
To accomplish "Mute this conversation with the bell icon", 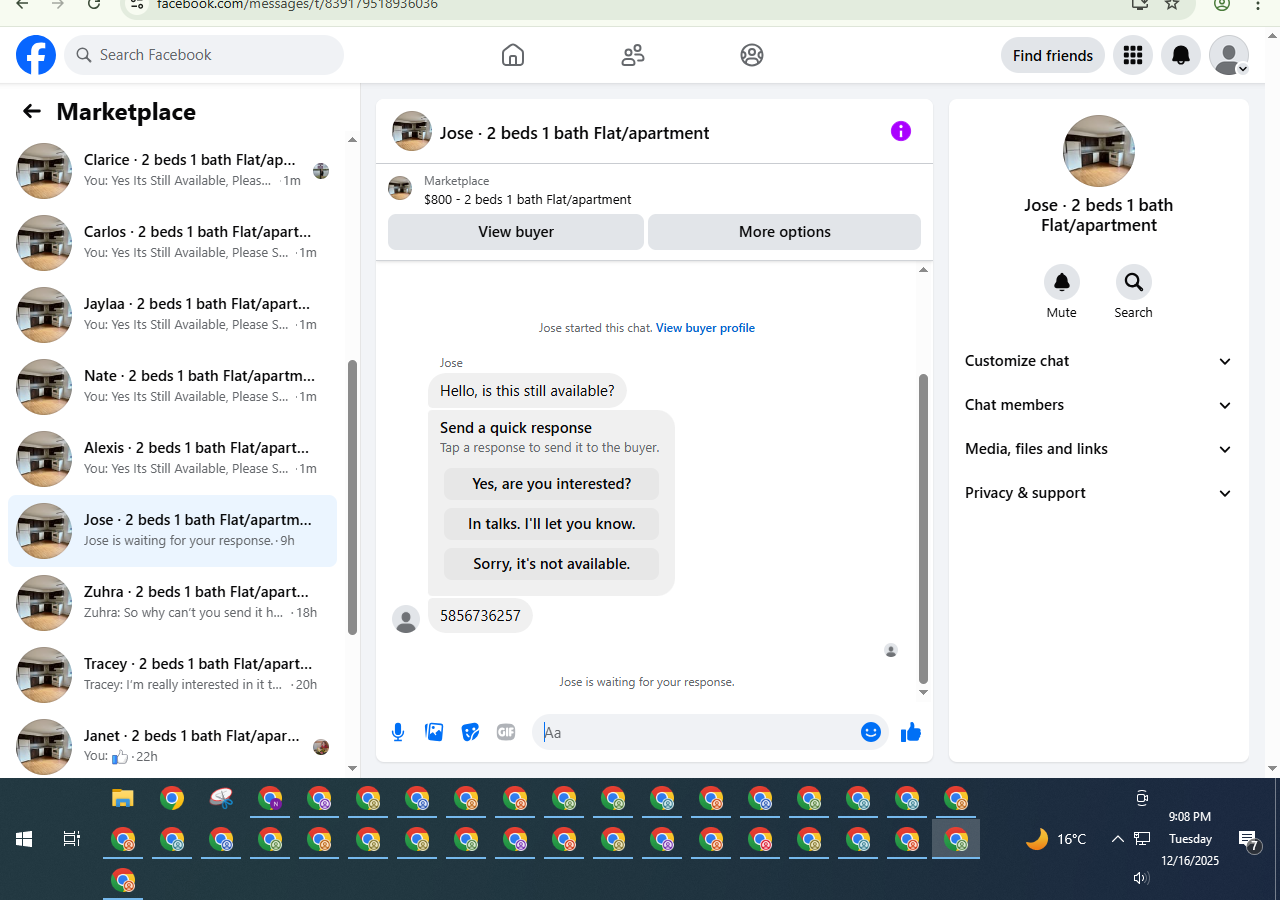I will click(x=1062, y=283).
